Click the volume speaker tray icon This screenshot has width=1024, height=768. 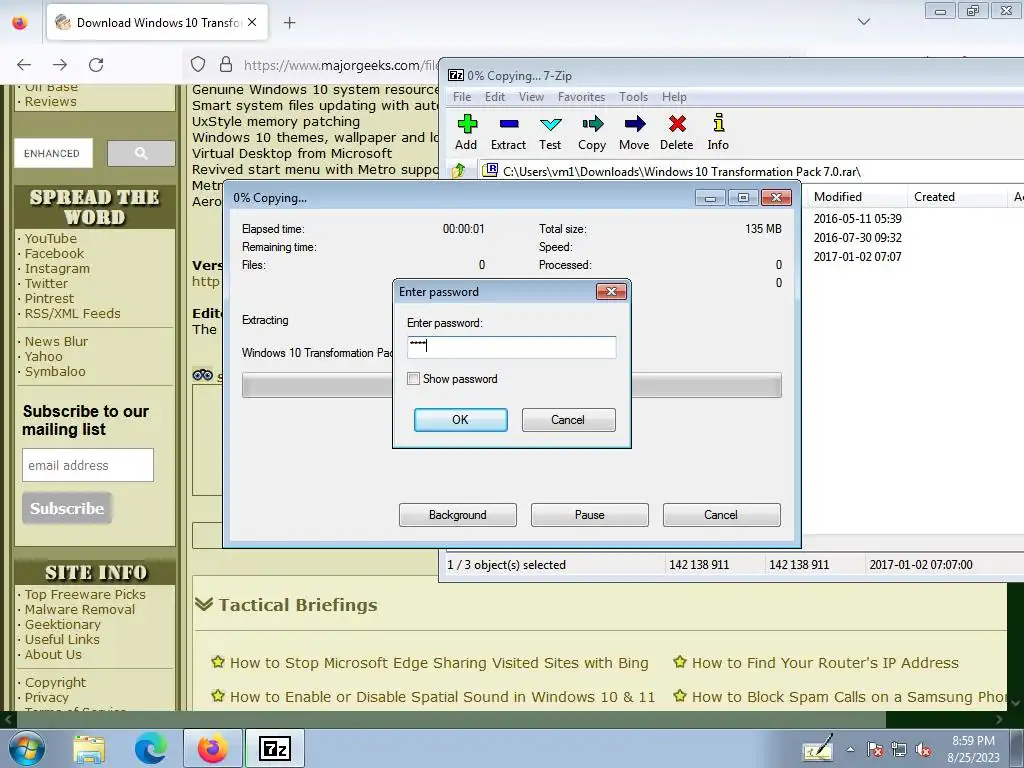point(923,750)
